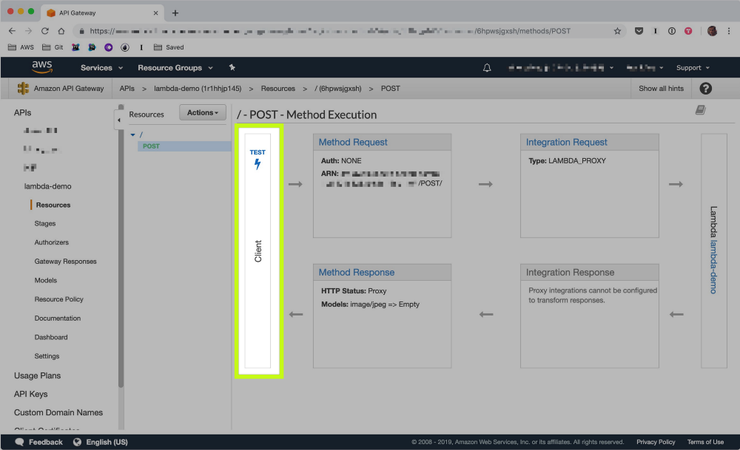Select Stages in the sidebar
The height and width of the screenshot is (450, 740).
pyautogui.click(x=45, y=224)
